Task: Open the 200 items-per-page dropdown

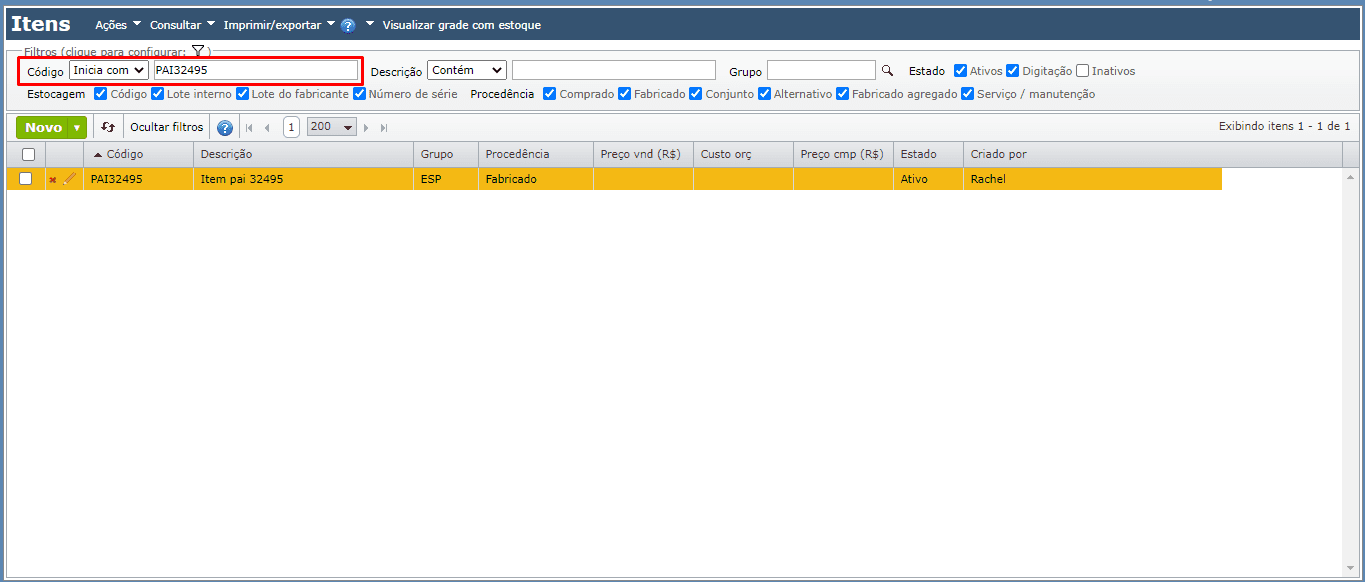Action: [x=332, y=127]
